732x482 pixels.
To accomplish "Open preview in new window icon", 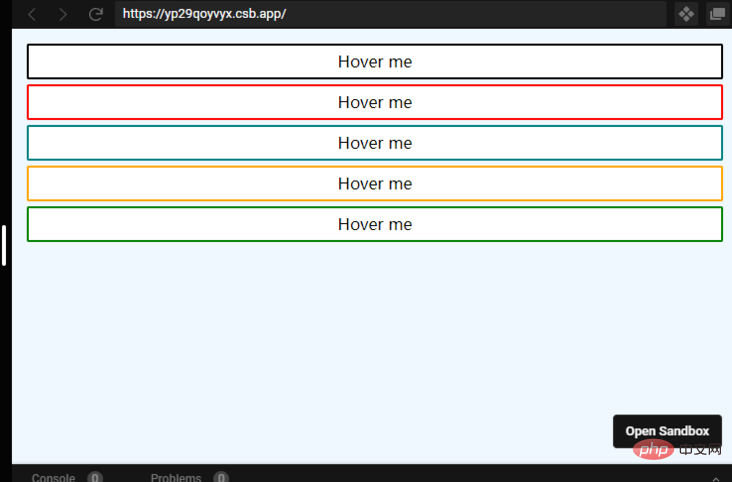I will pyautogui.click(x=717, y=14).
